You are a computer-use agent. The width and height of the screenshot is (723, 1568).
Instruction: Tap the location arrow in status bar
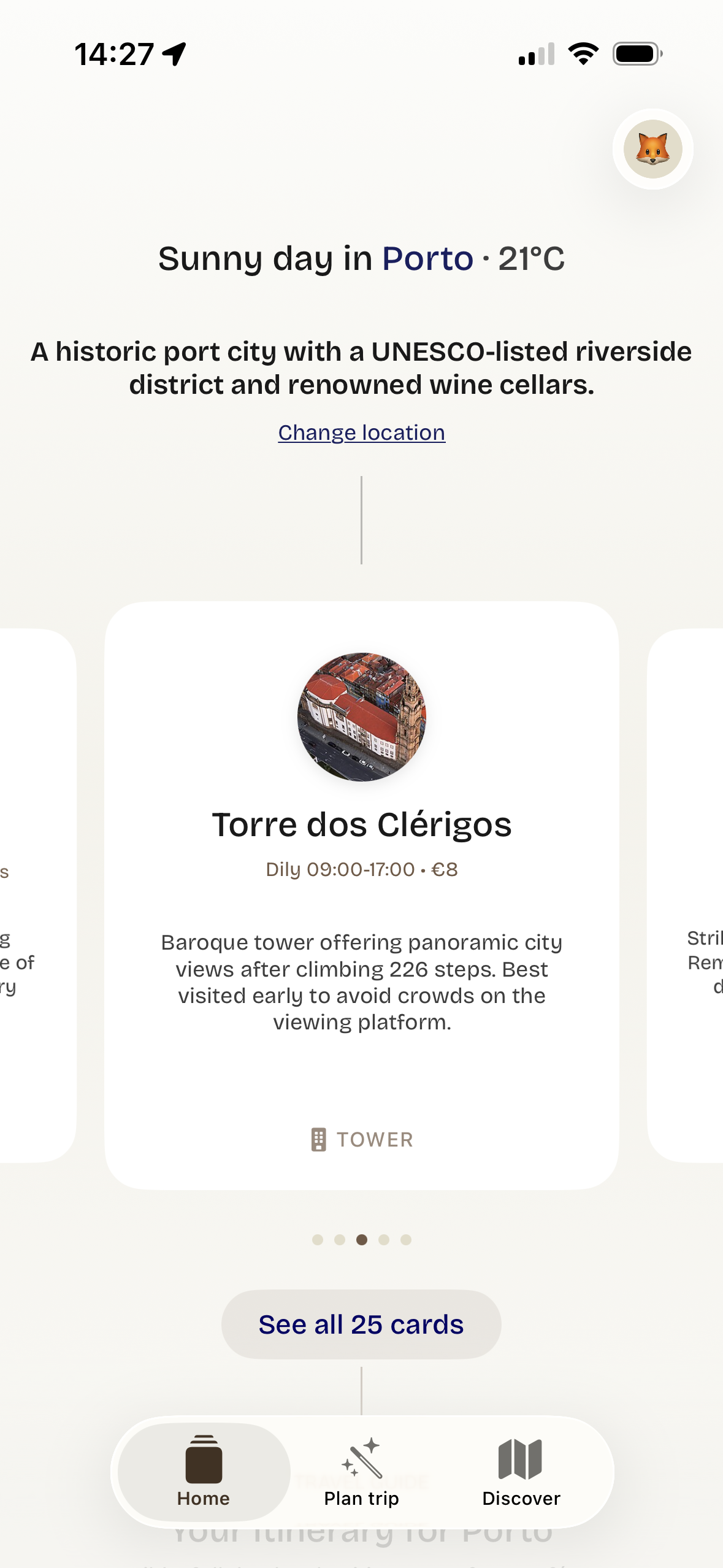pos(174,54)
